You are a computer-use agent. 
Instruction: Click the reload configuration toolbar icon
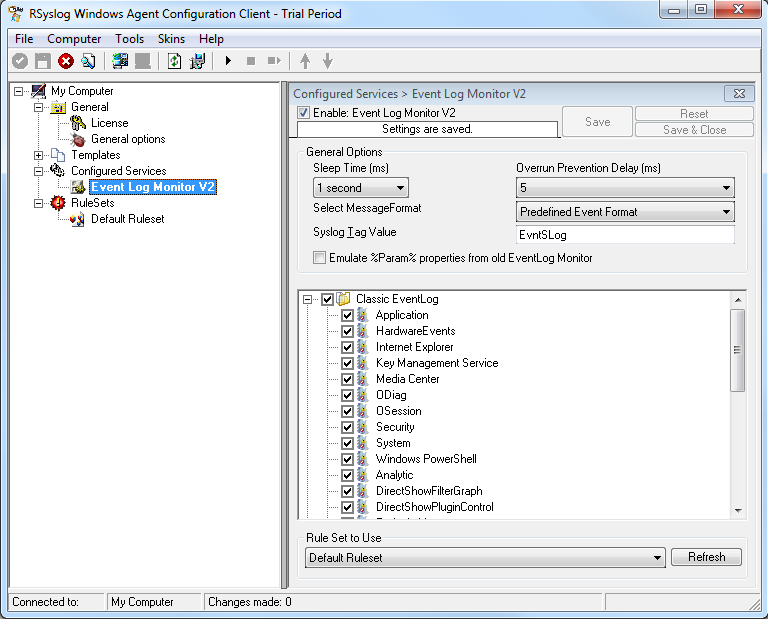coord(174,61)
